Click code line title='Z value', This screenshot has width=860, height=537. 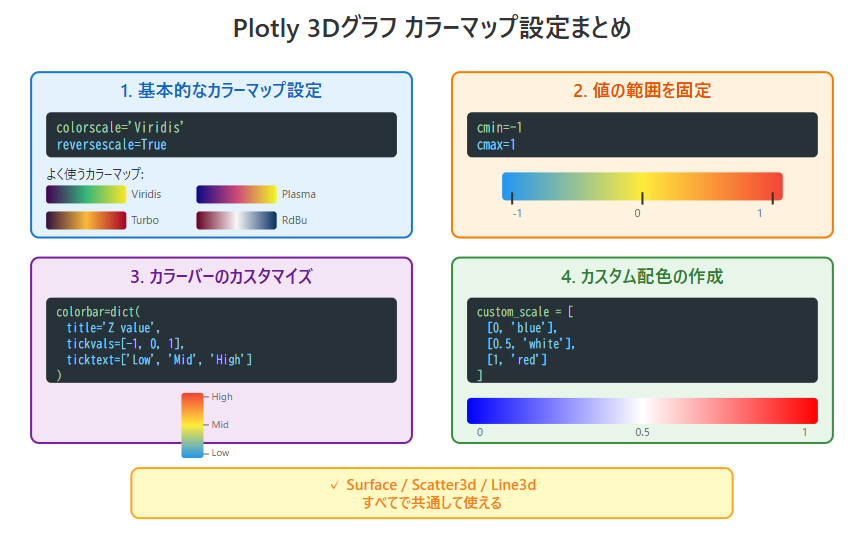[x=113, y=327]
